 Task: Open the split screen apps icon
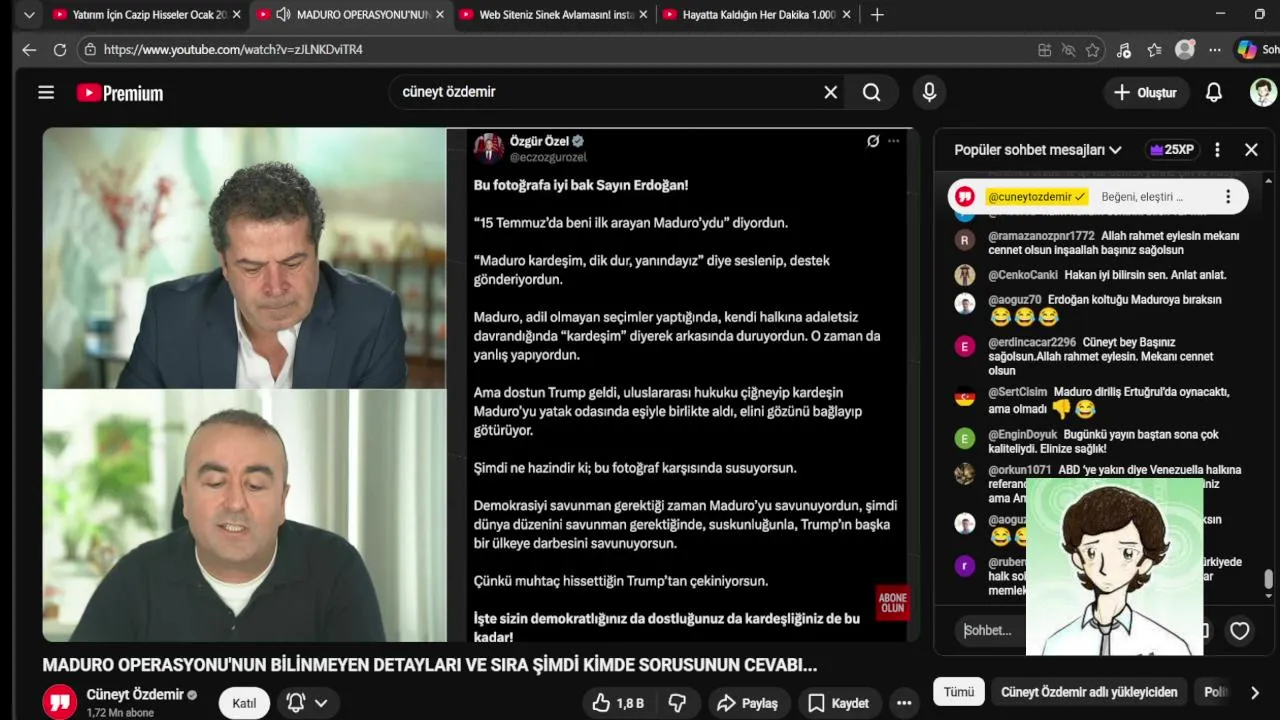tap(1045, 50)
